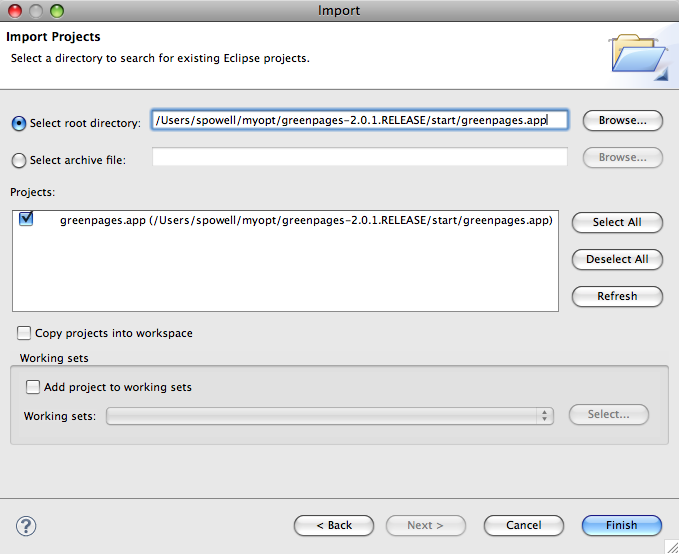Click Finish to import project
Viewport: 679px width, 554px height.
click(x=622, y=525)
